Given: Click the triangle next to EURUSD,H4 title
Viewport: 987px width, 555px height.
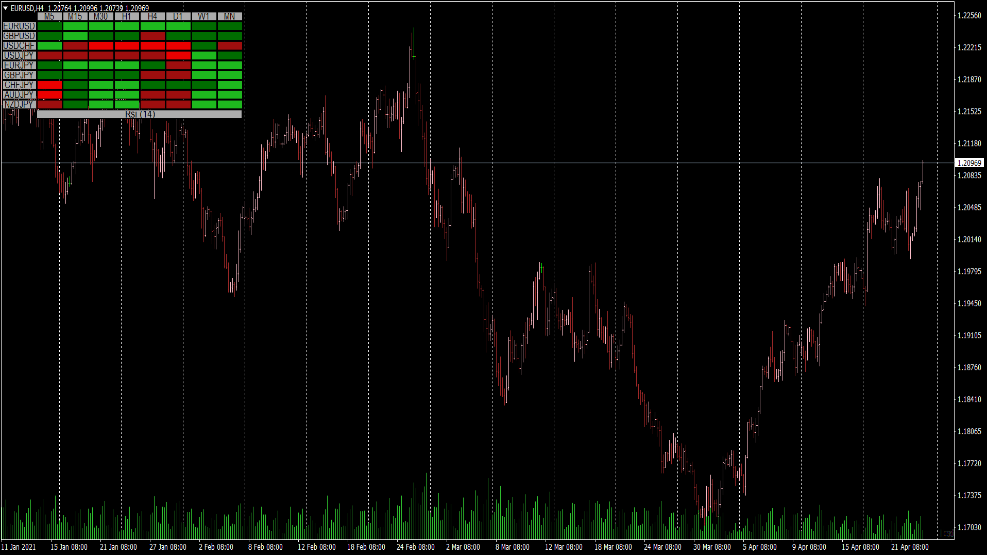Looking at the screenshot, I should (x=5, y=8).
